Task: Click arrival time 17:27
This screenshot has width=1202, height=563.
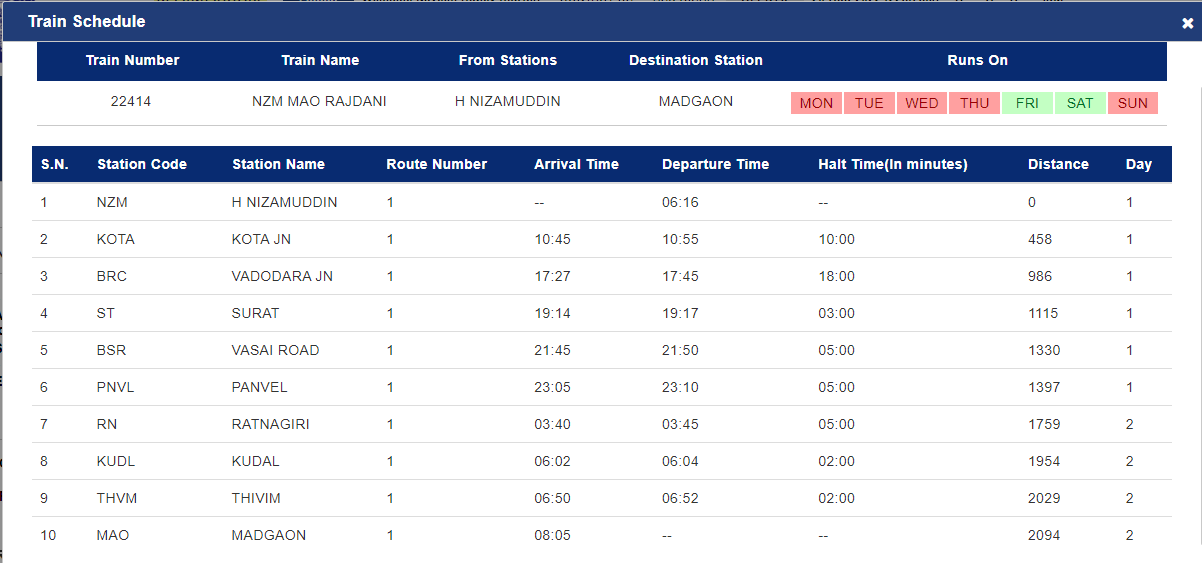Action: pos(552,276)
